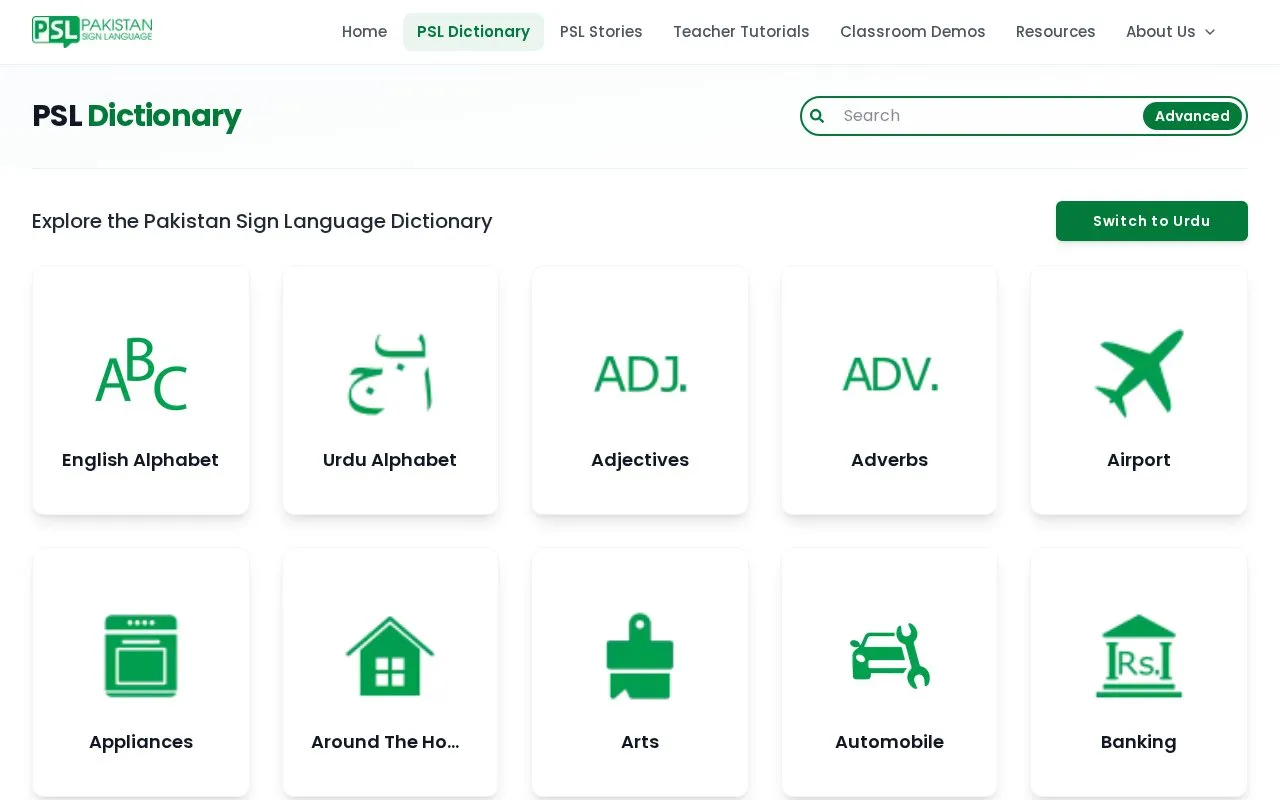Open the English Alphabet ABC icon
1280x800 pixels.
(141, 374)
